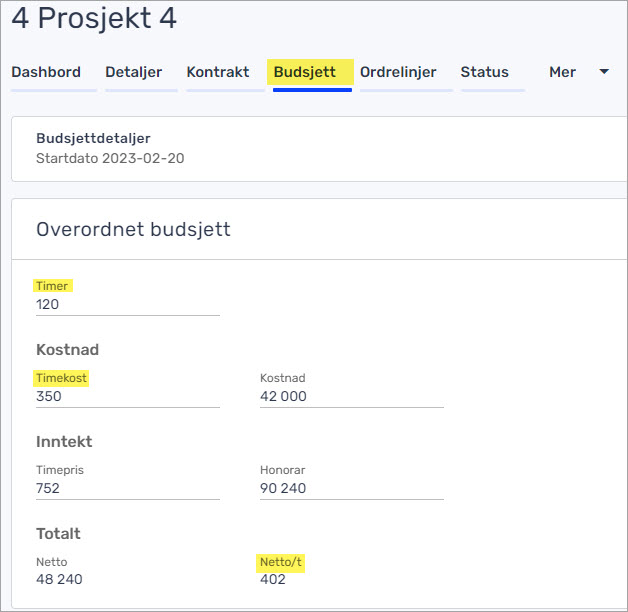Select the Netto value 48 240
The width and height of the screenshot is (628, 612).
59,580
